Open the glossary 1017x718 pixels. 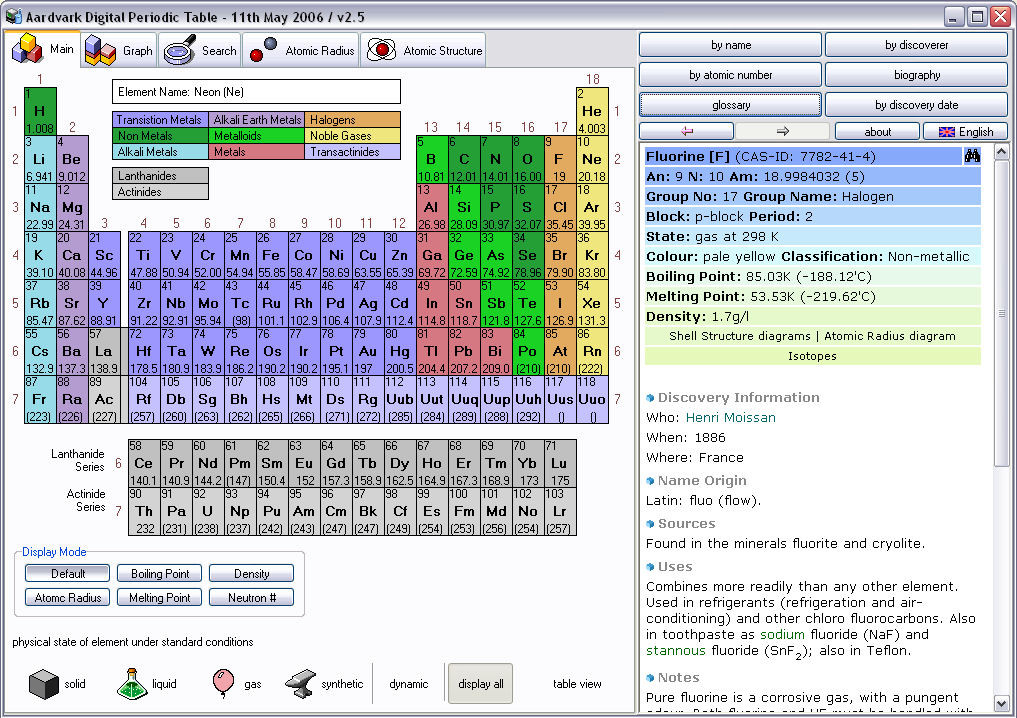(730, 104)
